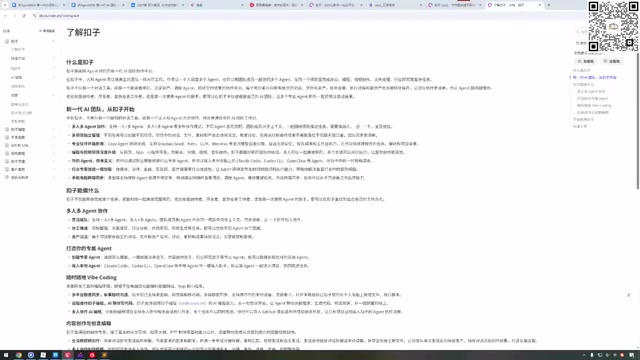This screenshot has width=640, height=360.
Task: Click the purple app icon in taskbar
Action: coord(80,355)
